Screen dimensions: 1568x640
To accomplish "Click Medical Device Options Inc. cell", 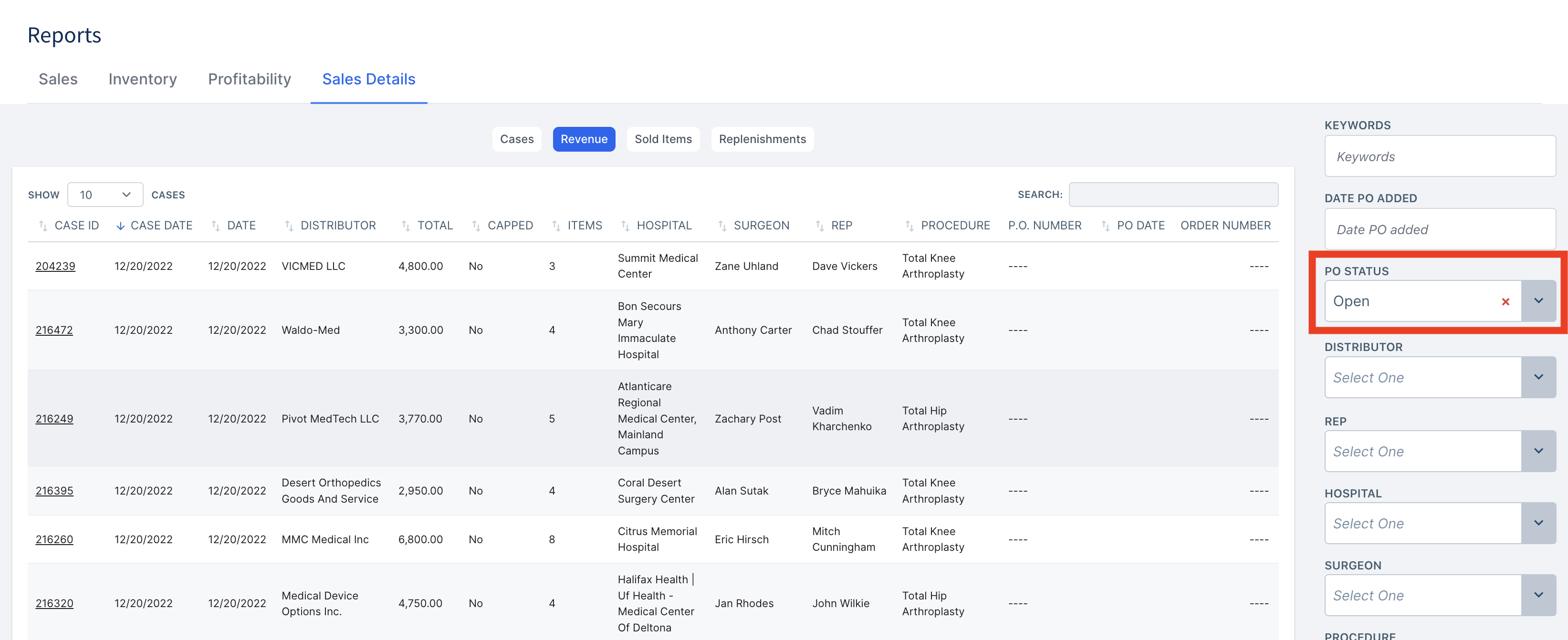I will [x=320, y=603].
